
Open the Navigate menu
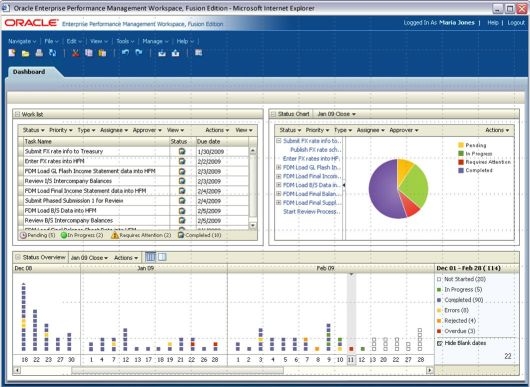click(22, 41)
